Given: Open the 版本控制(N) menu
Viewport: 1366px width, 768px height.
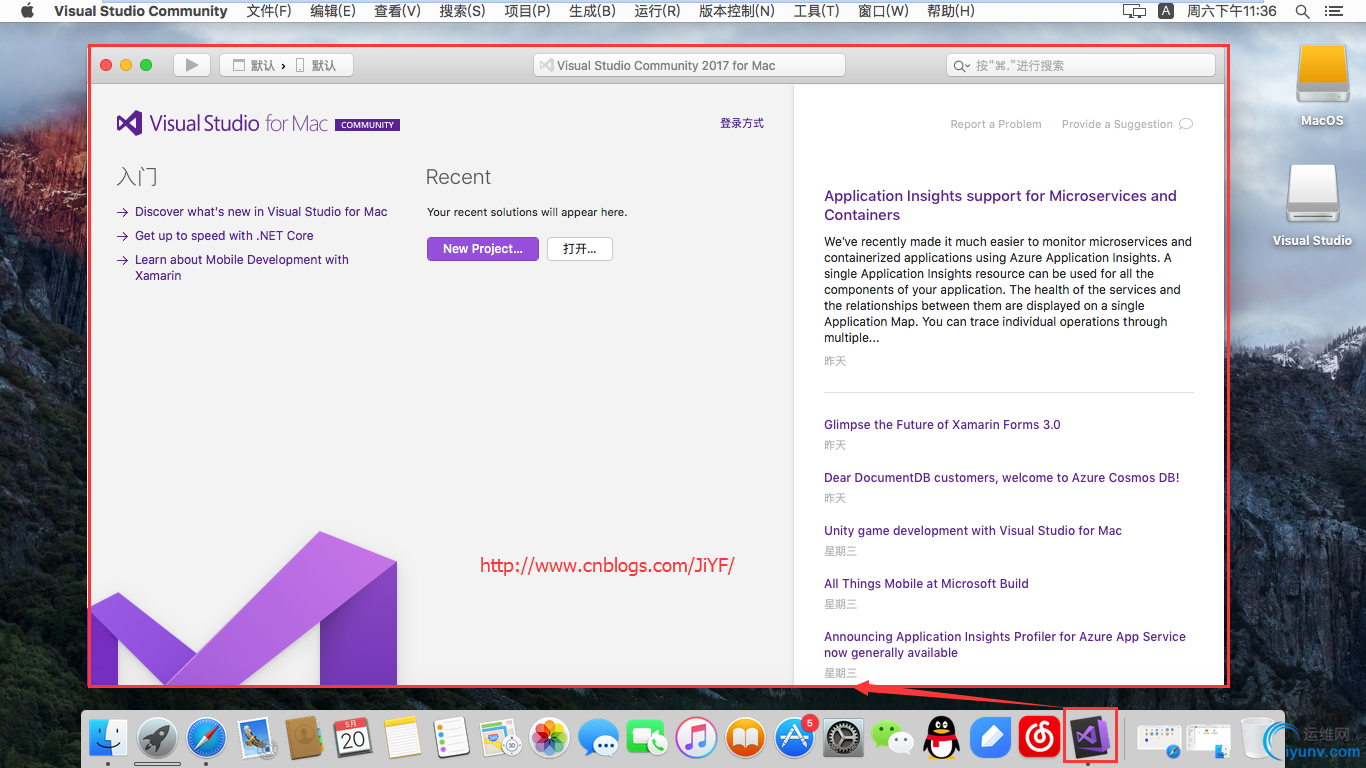Looking at the screenshot, I should (x=737, y=11).
